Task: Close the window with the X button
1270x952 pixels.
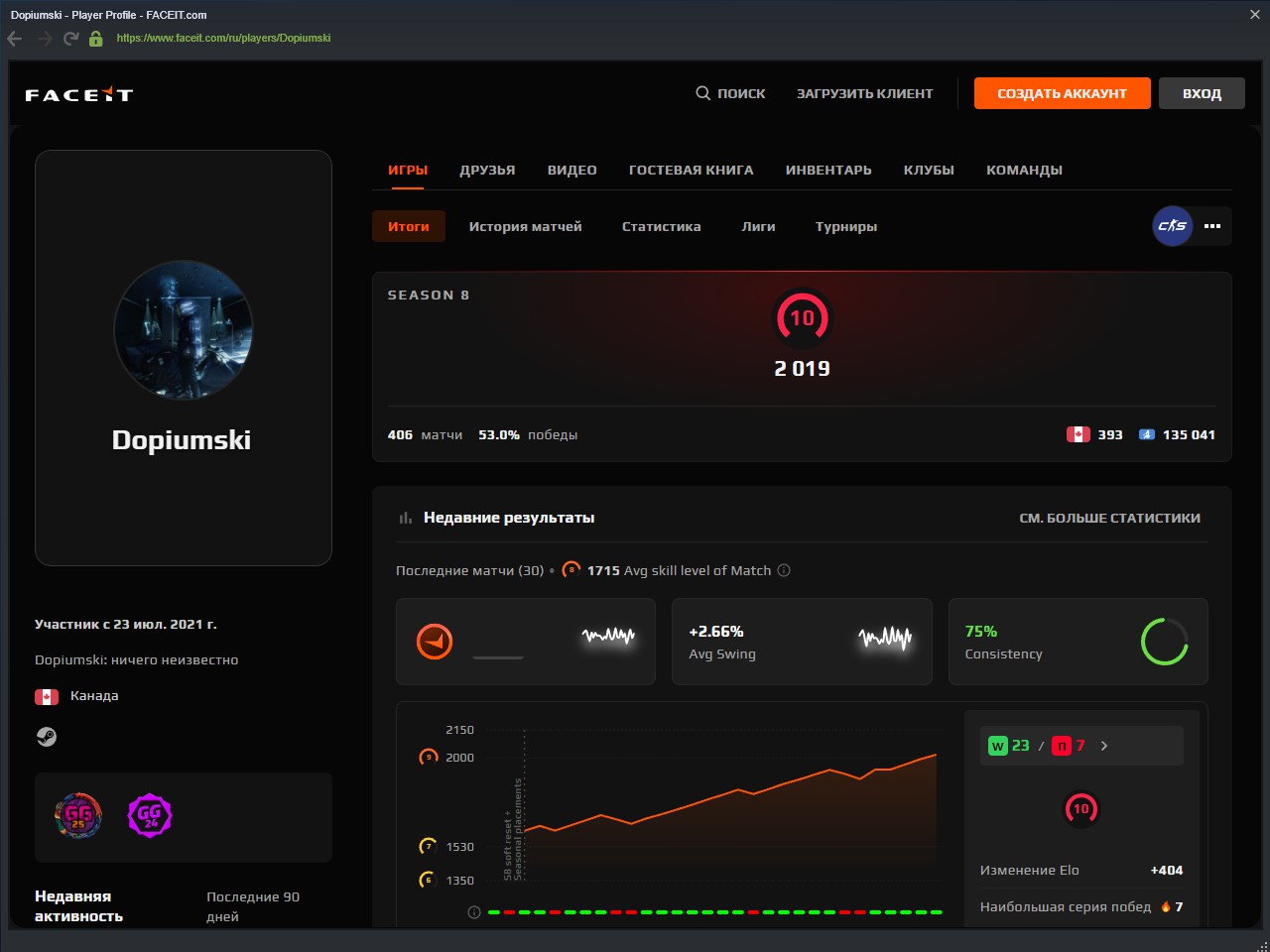Action: [x=1255, y=15]
